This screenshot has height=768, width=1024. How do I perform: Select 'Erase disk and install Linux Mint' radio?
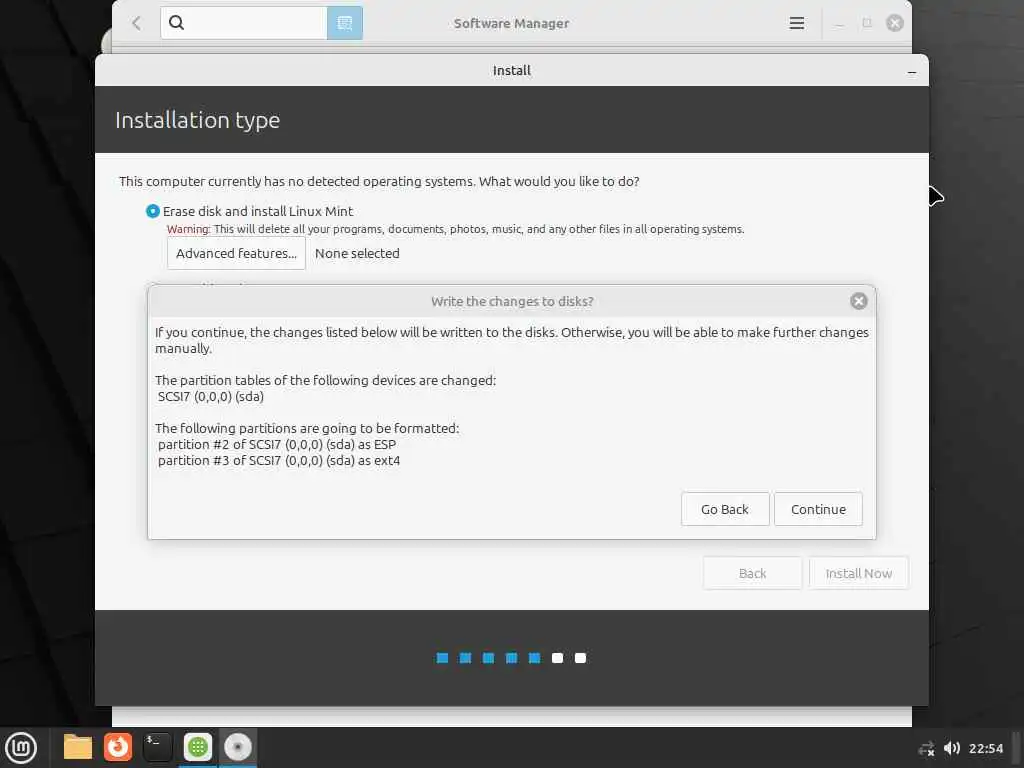click(152, 211)
